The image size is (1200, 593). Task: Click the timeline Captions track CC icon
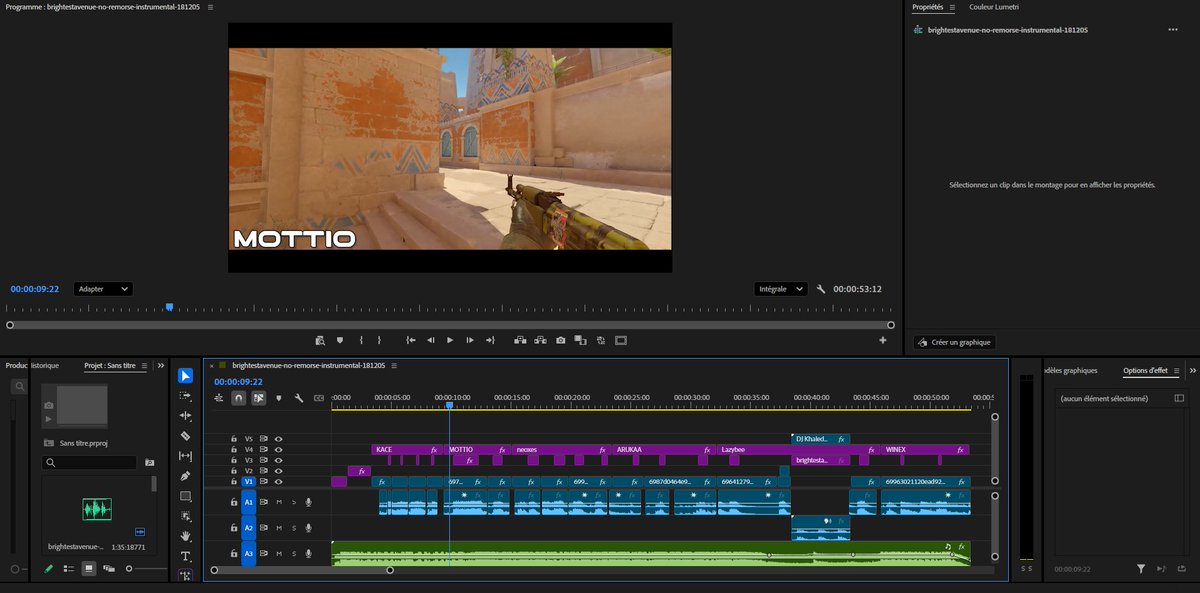click(x=319, y=398)
